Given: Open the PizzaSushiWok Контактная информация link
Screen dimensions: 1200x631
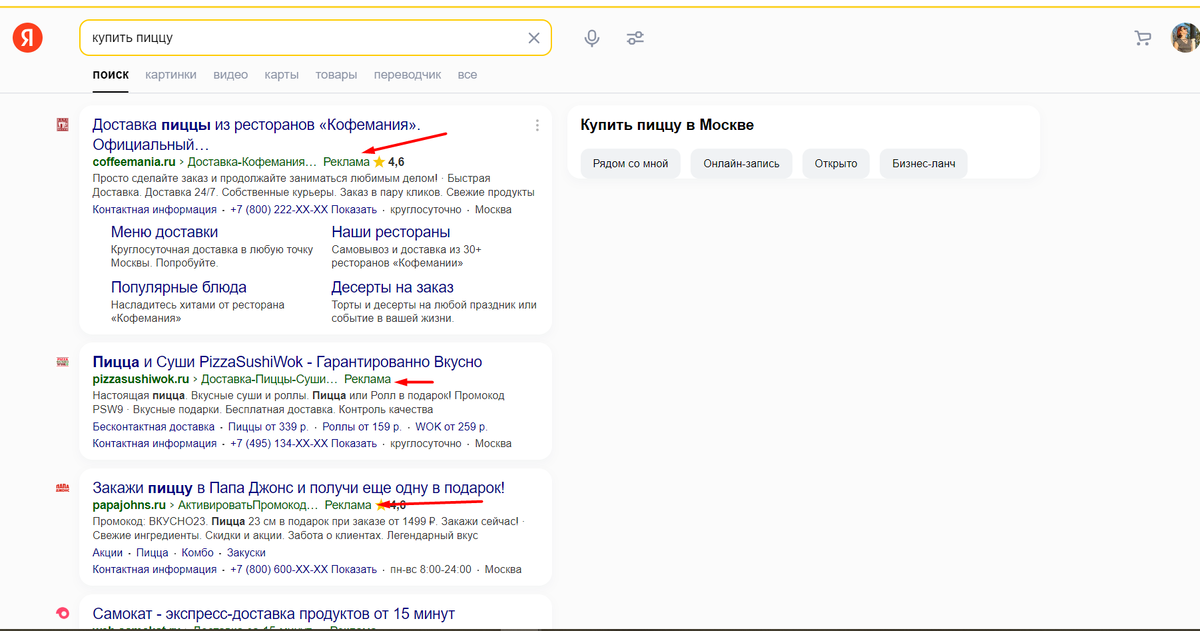Looking at the screenshot, I should click(x=155, y=443).
